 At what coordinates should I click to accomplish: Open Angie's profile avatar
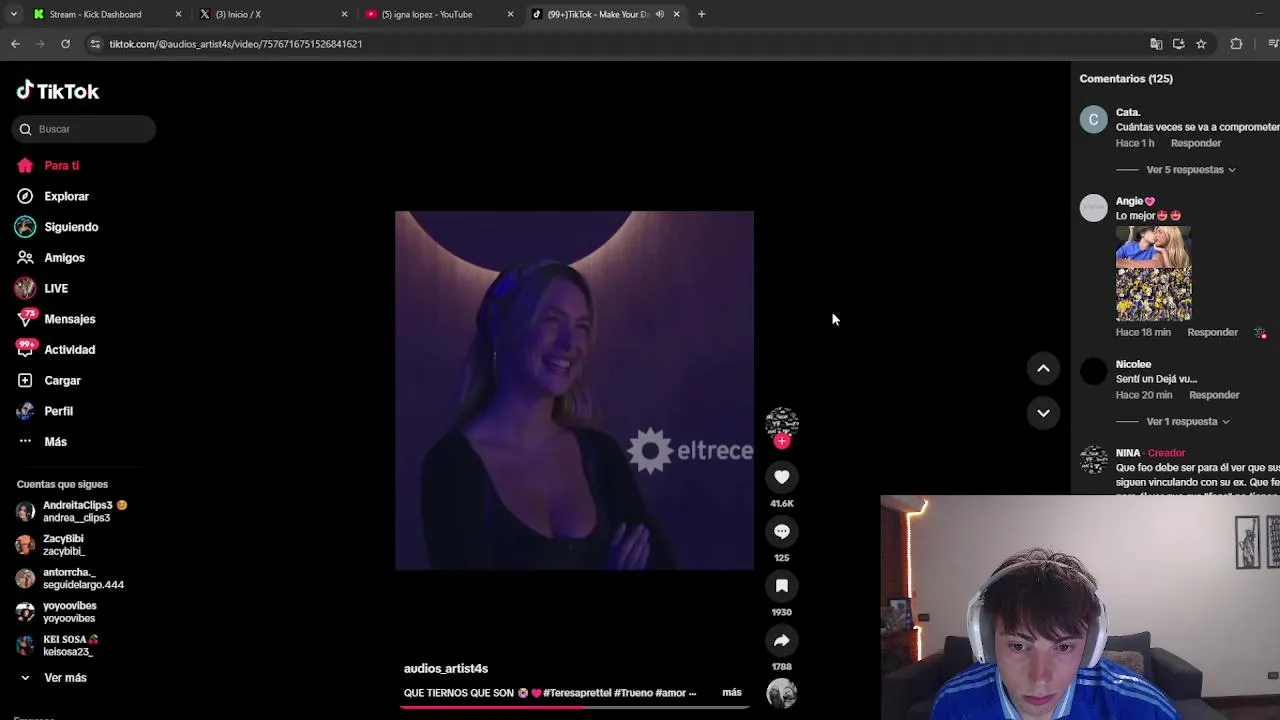coord(1094,208)
